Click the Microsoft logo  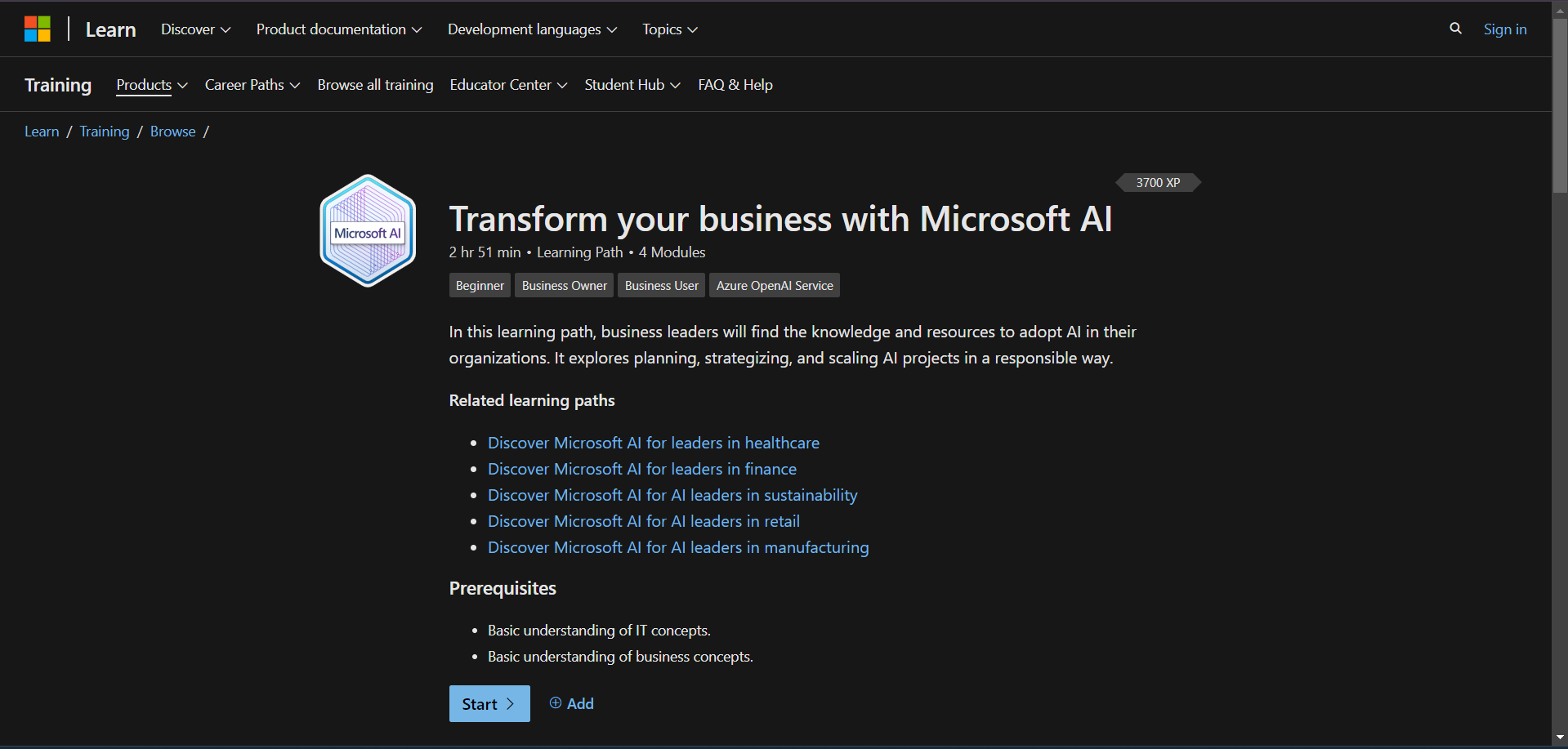pos(38,28)
